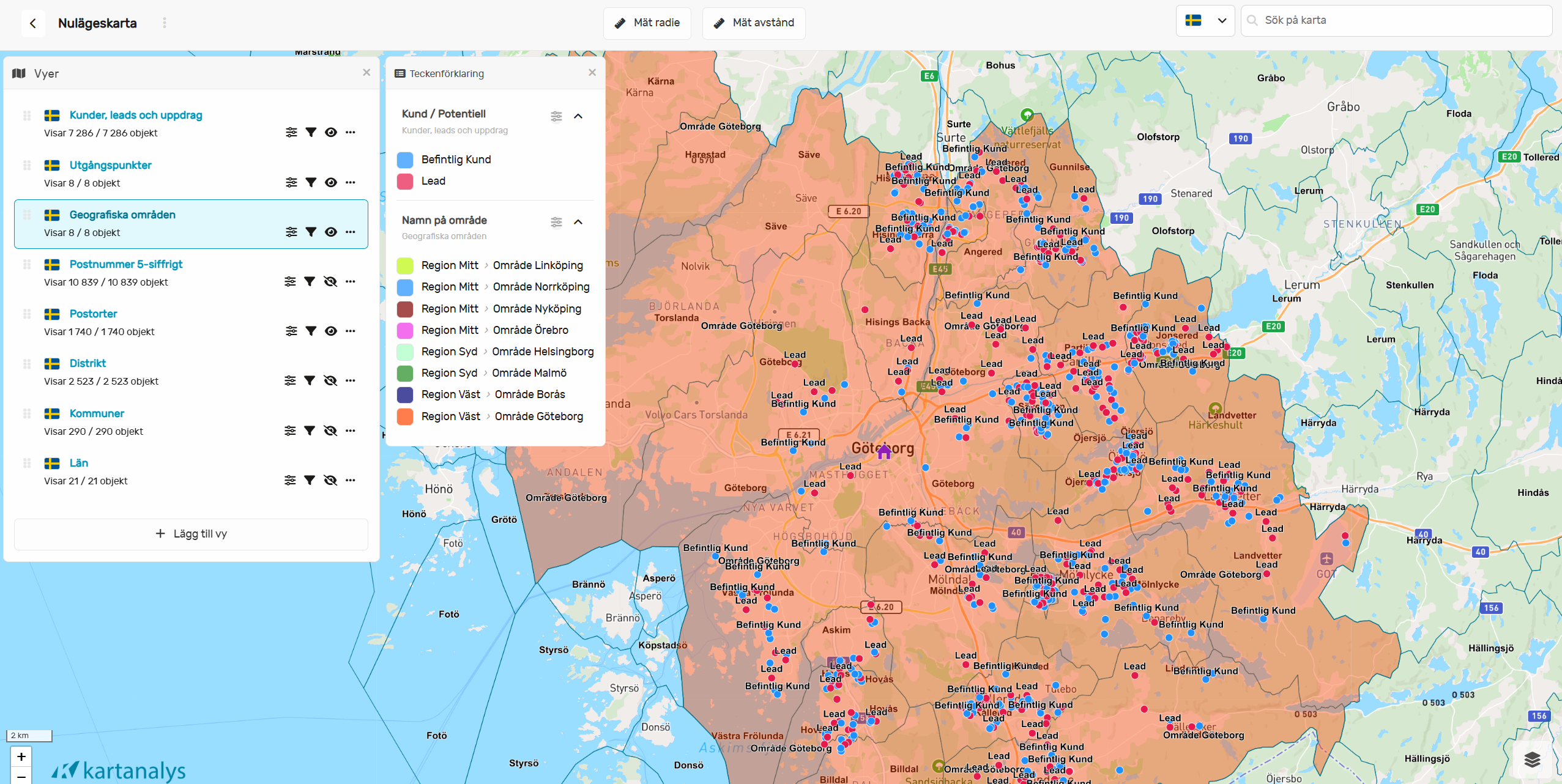The image size is (1562, 784).
Task: Select the Mät avstånd tool
Action: 753,23
